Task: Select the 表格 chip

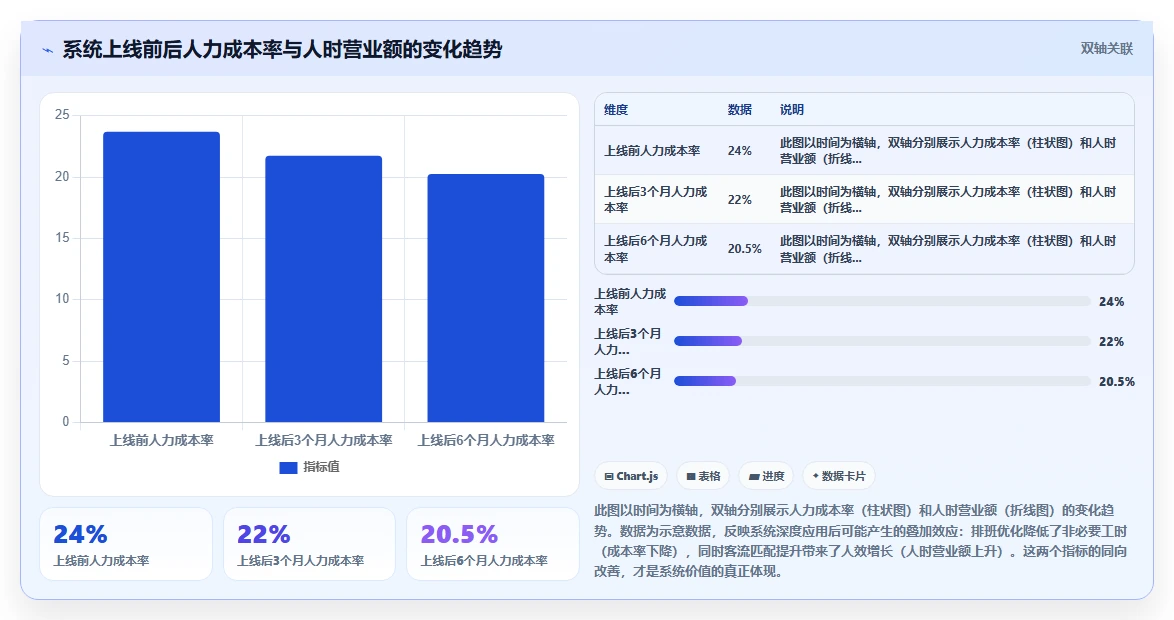Action: pos(703,476)
